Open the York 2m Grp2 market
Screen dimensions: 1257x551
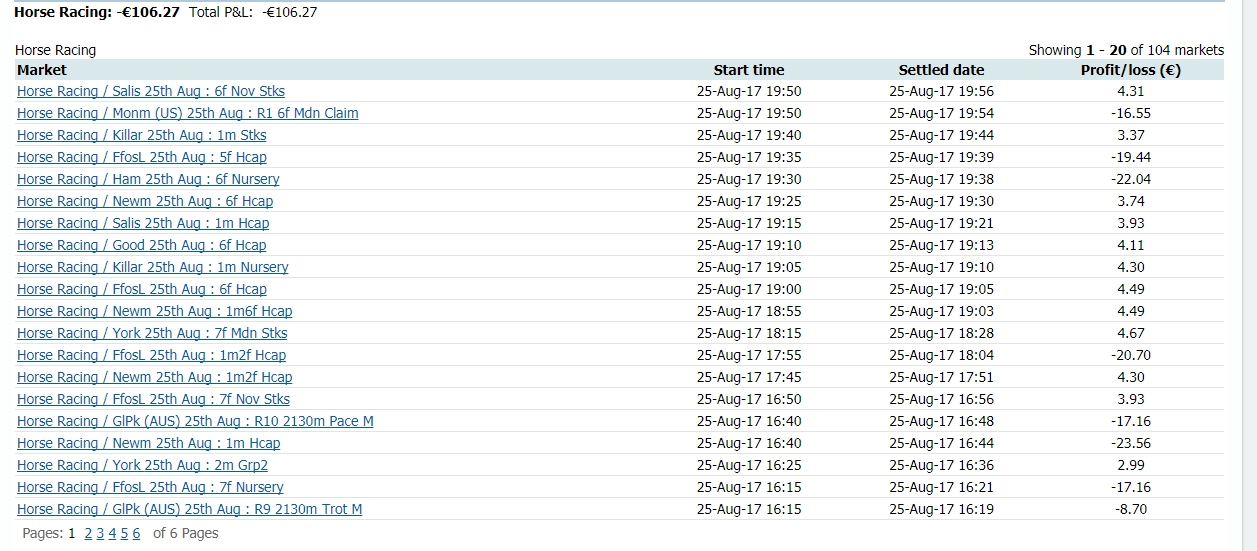tap(143, 465)
